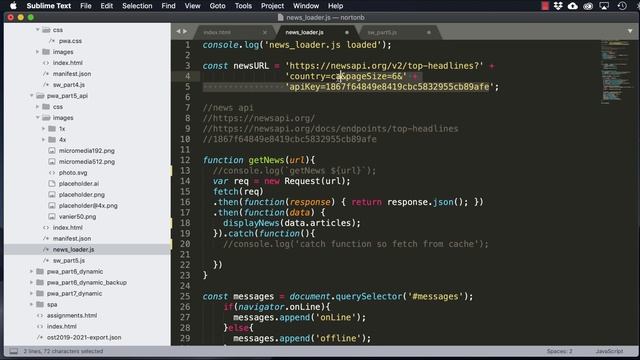Open sw_part5.js in the sidebar
This screenshot has height=360, width=640.
(x=69, y=260)
